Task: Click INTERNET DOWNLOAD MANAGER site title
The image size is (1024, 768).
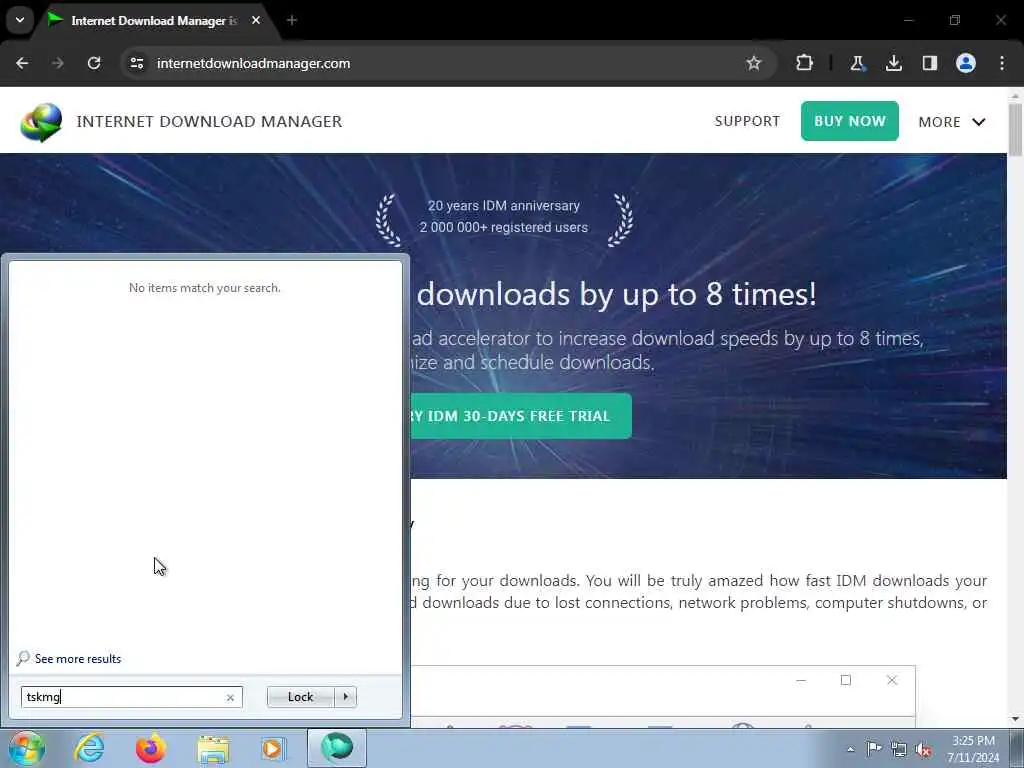Action: (x=209, y=121)
